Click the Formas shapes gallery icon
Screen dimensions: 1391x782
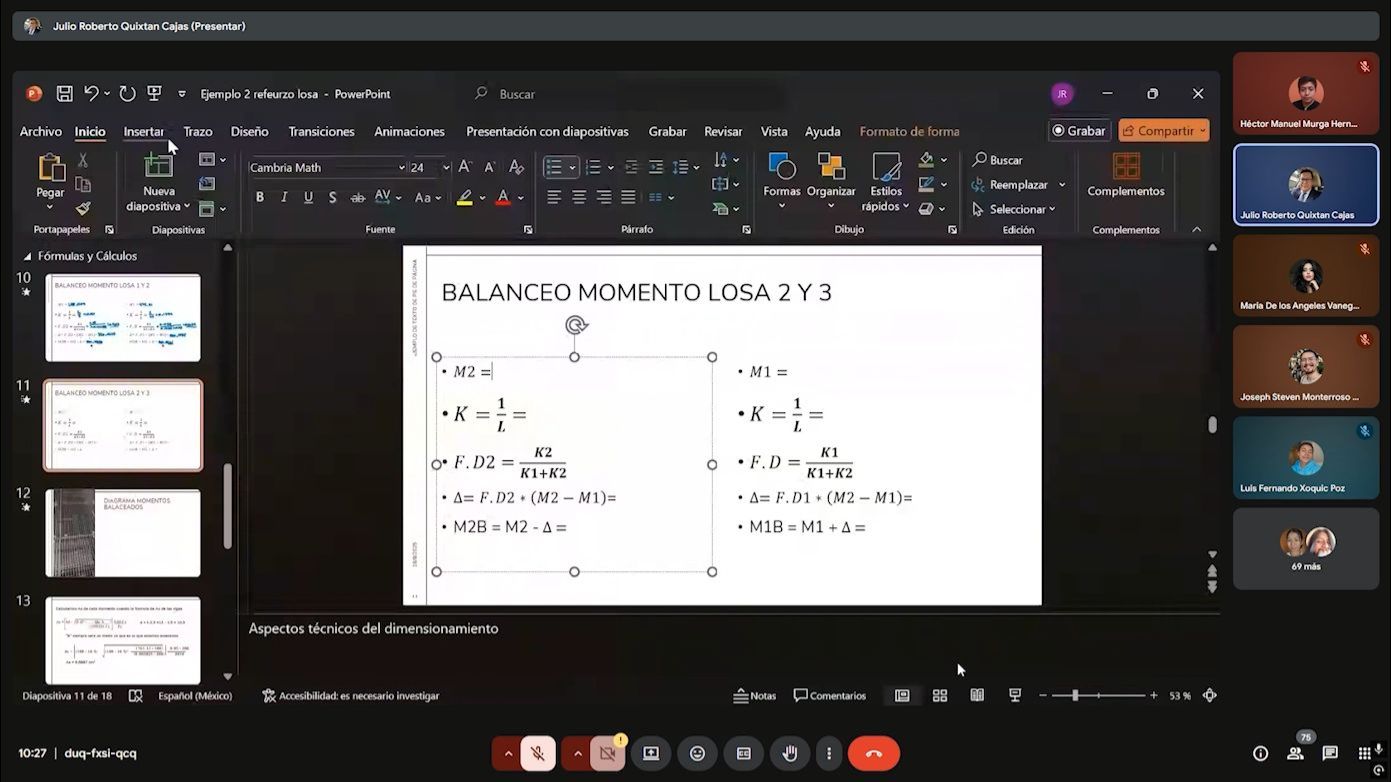[x=781, y=166]
